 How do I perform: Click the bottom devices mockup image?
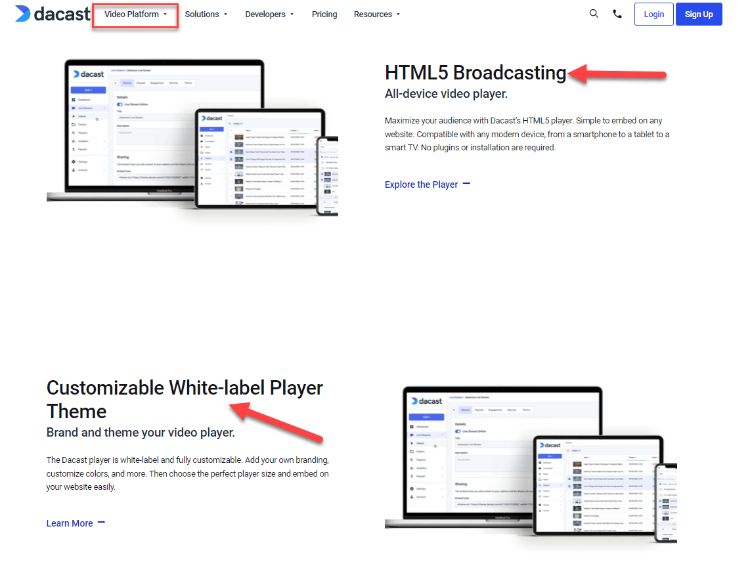click(x=531, y=464)
